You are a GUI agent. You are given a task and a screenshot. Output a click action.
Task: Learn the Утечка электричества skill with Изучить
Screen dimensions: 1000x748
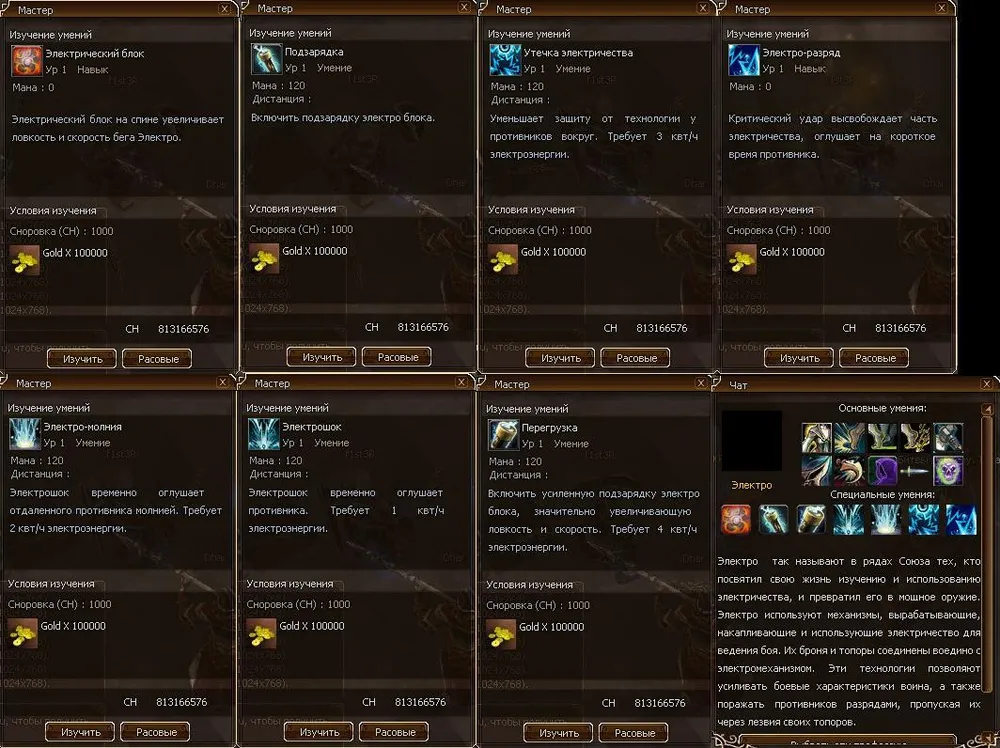tap(560, 358)
